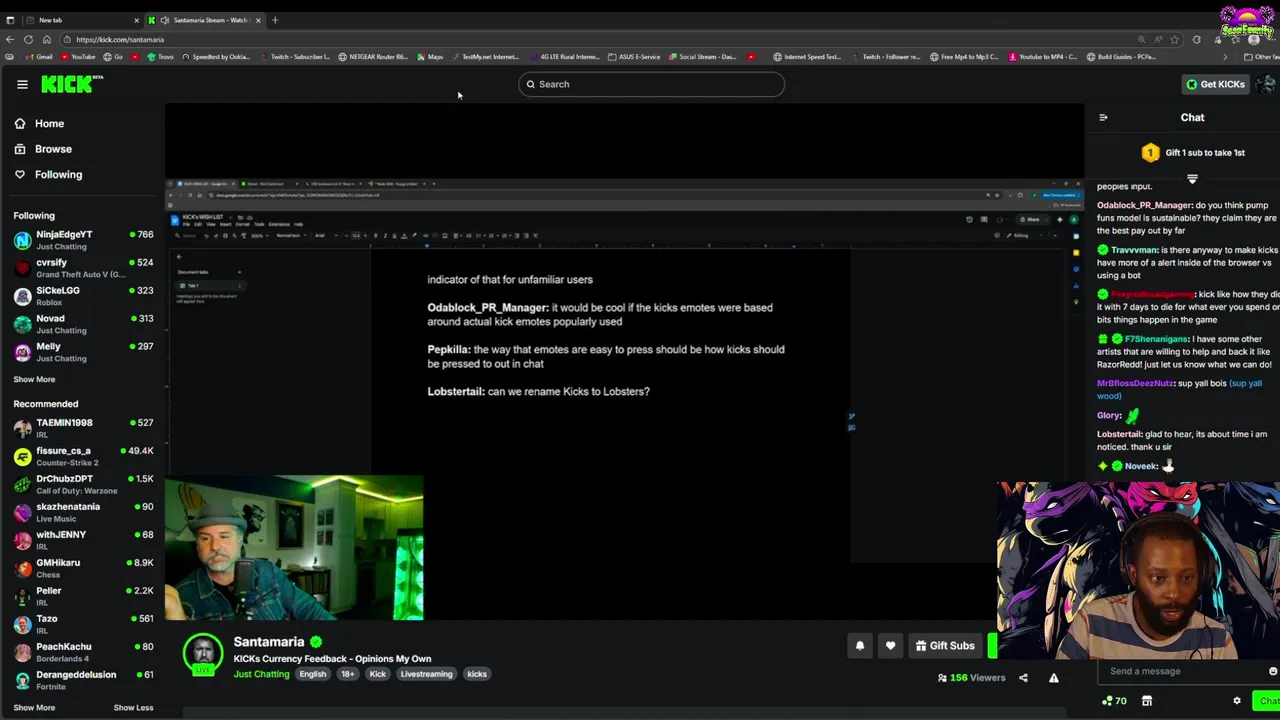The image size is (1280, 720).
Task: Click Gift 1 sub to take 1st banner
Action: 1193,153
